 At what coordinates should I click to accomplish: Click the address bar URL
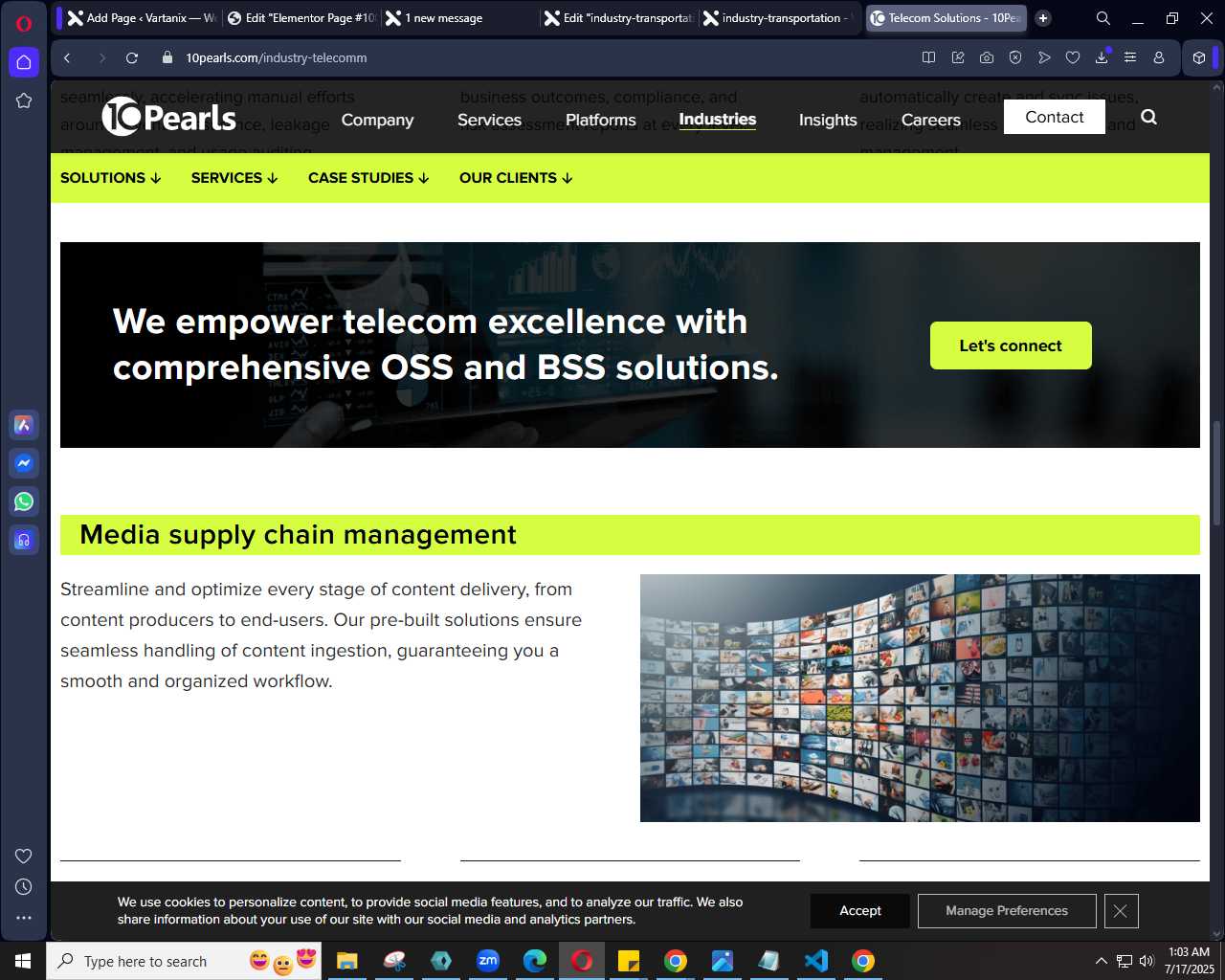pyautogui.click(x=277, y=57)
